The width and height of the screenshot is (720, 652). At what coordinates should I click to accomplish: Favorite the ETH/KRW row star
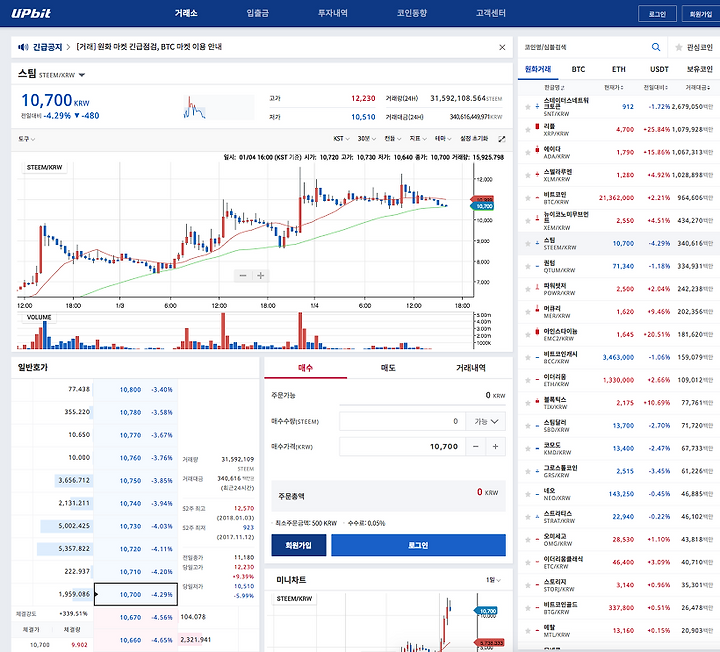pos(528,380)
